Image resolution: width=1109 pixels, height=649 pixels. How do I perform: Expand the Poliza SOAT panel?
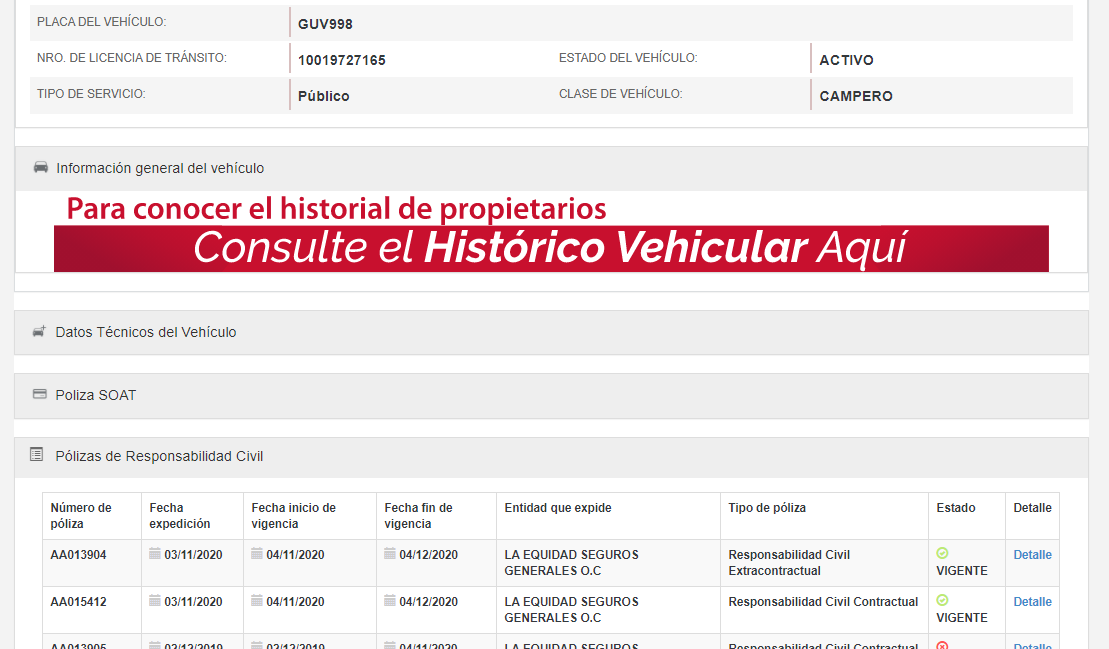[96, 395]
